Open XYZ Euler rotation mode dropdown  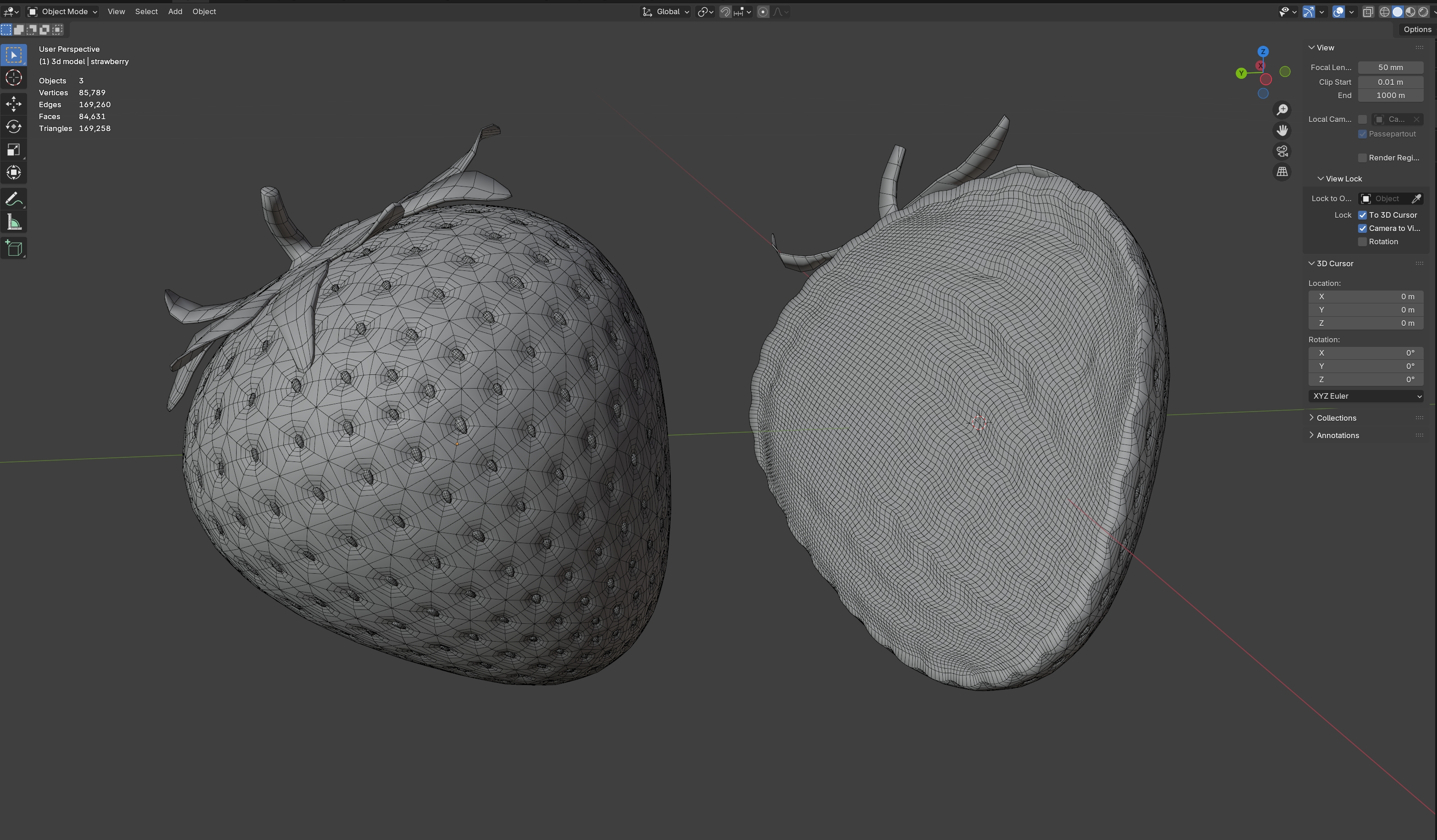click(x=1366, y=396)
